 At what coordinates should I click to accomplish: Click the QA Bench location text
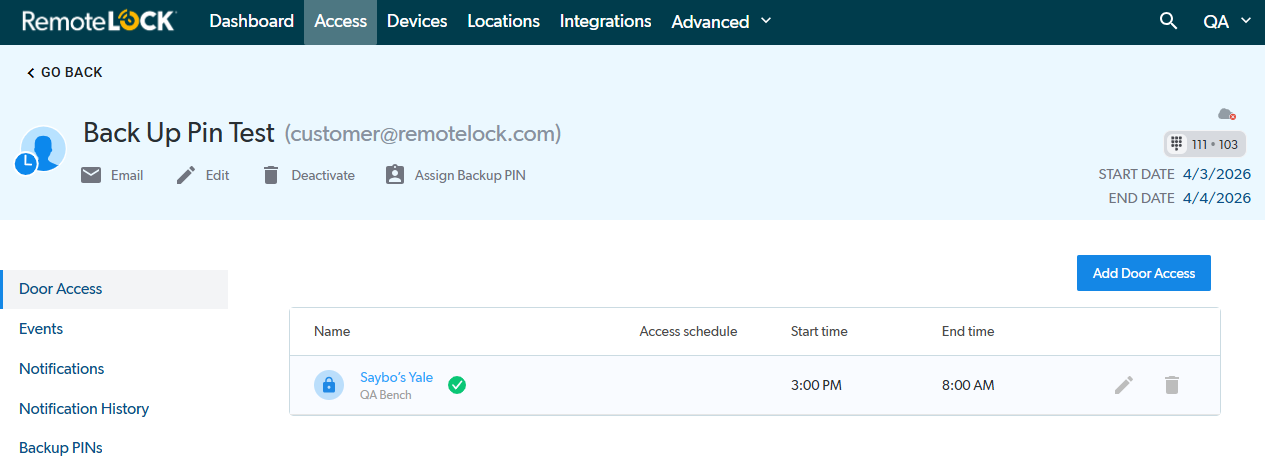[x=386, y=395]
